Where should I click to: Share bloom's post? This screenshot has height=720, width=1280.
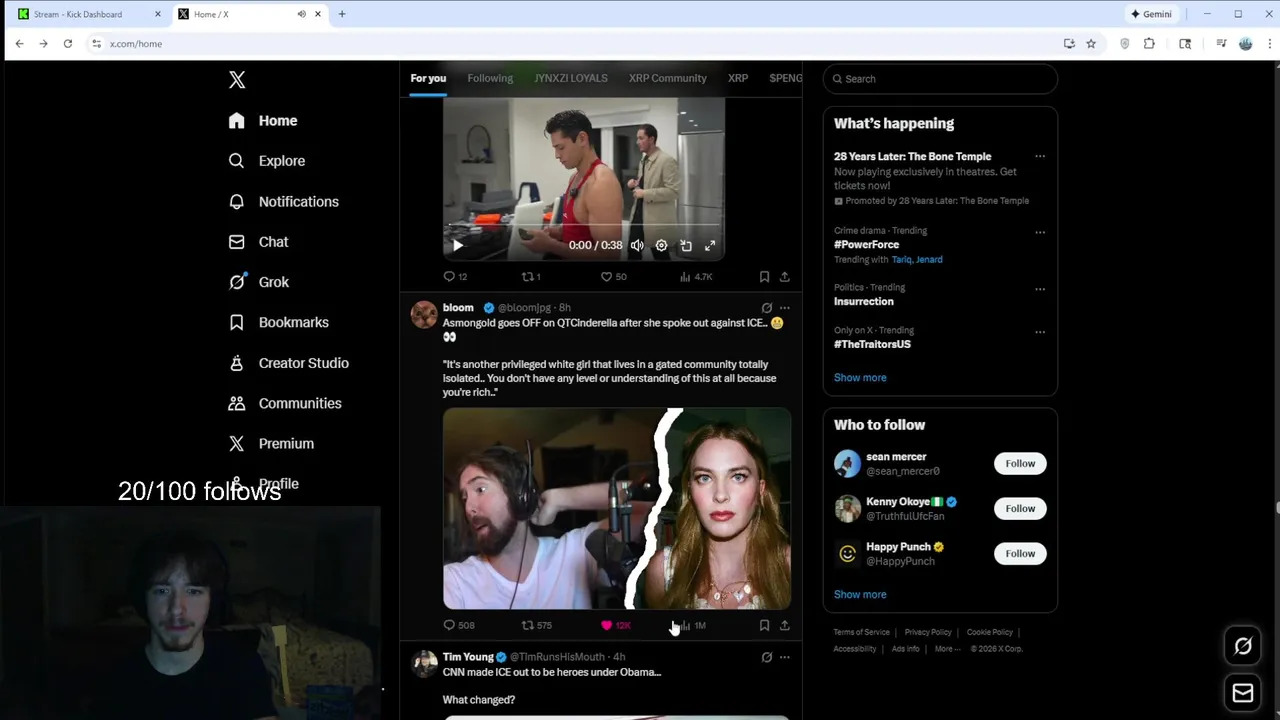(785, 625)
